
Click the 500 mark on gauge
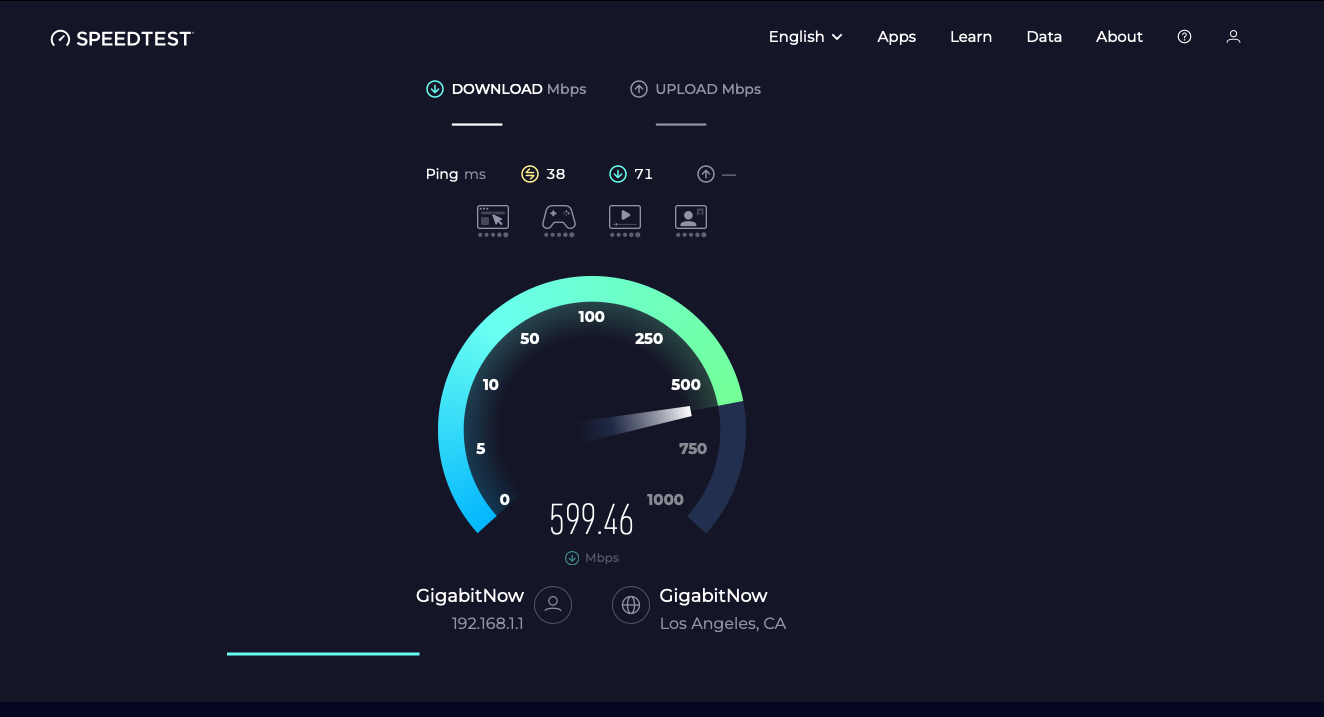click(686, 385)
